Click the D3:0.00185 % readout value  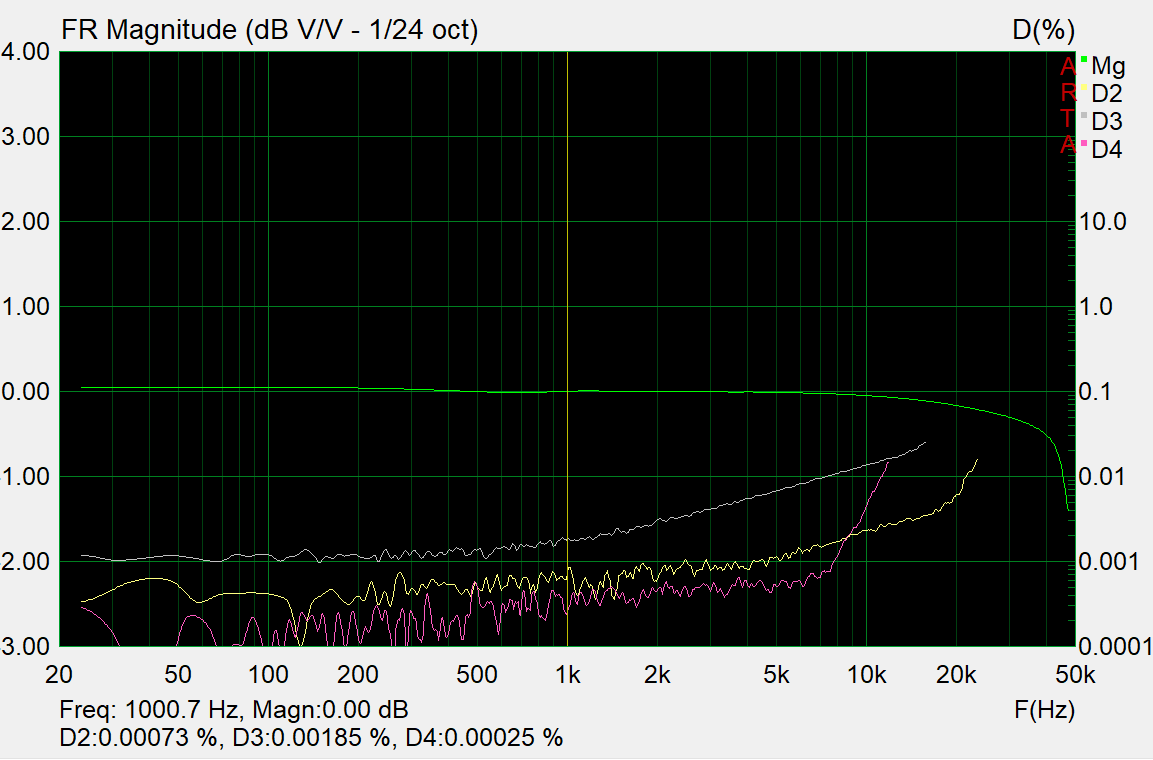(x=311, y=737)
